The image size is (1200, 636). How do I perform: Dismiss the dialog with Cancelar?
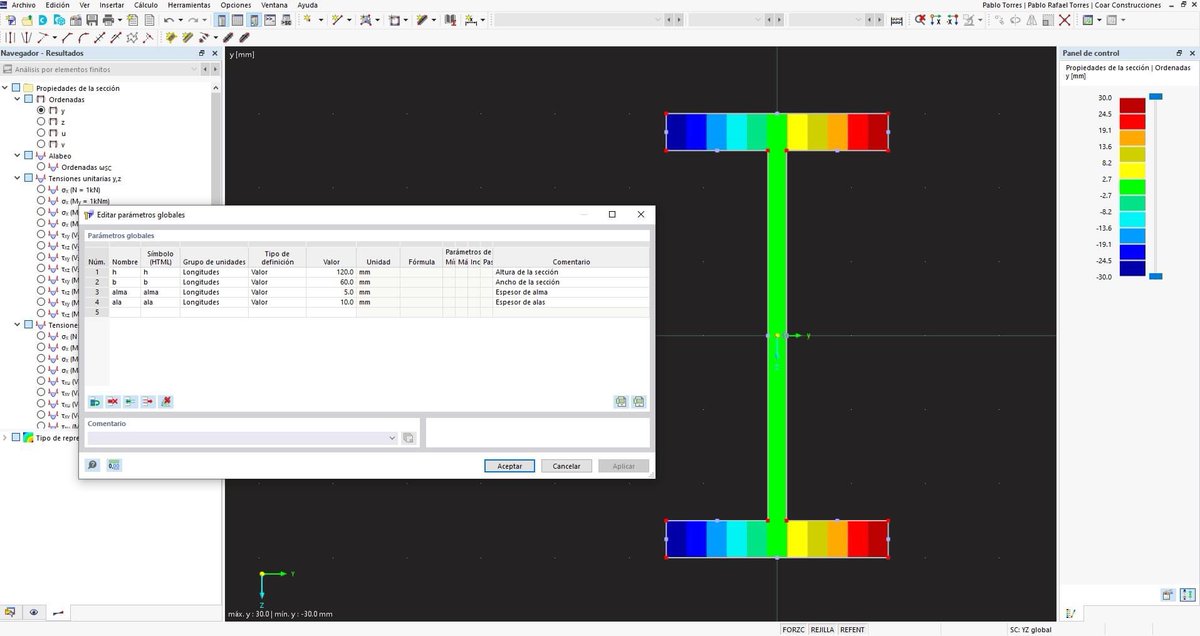568,465
